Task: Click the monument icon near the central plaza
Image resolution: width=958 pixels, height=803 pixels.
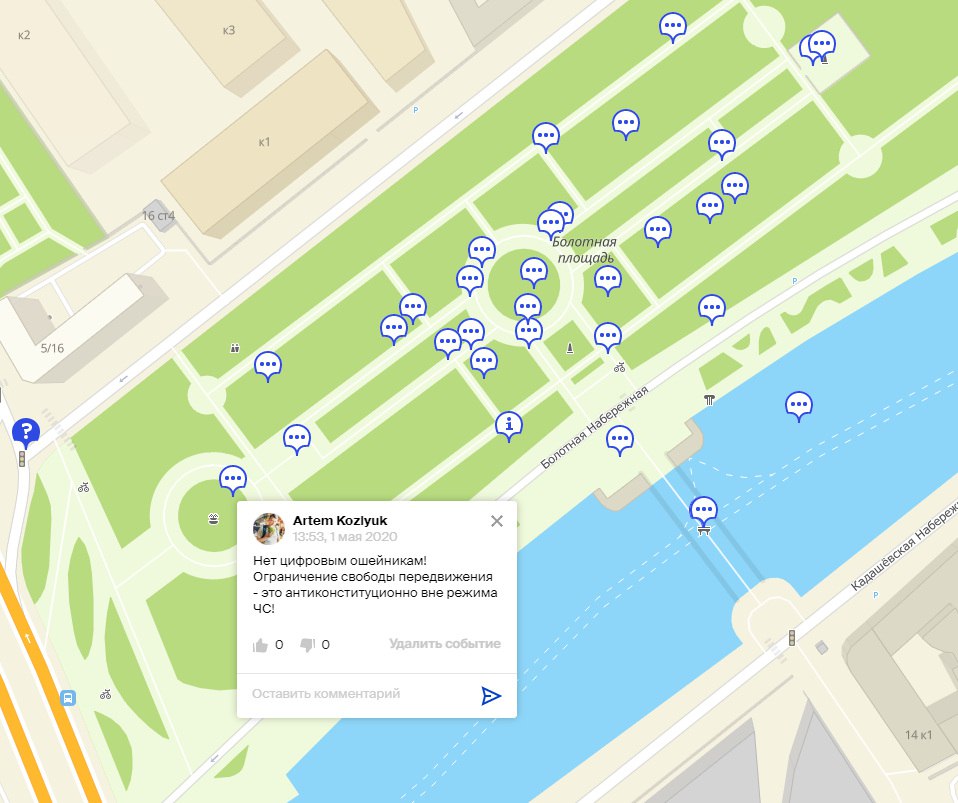Action: click(570, 348)
